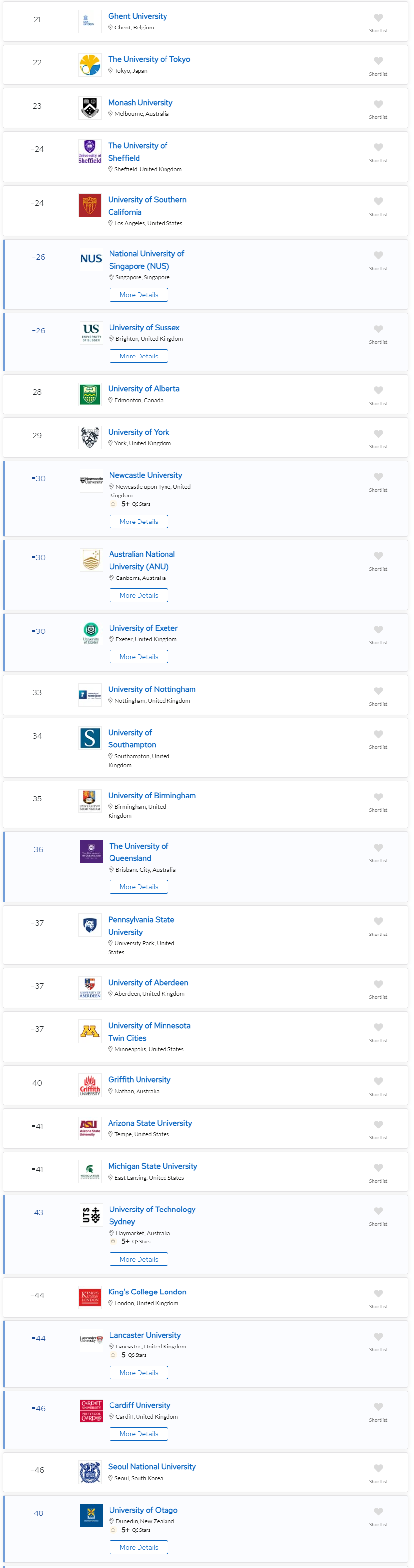Screen dimensions: 414x1568
Task: Click Lancaster University's 5 QS Stars rating
Action: tap(129, 1355)
